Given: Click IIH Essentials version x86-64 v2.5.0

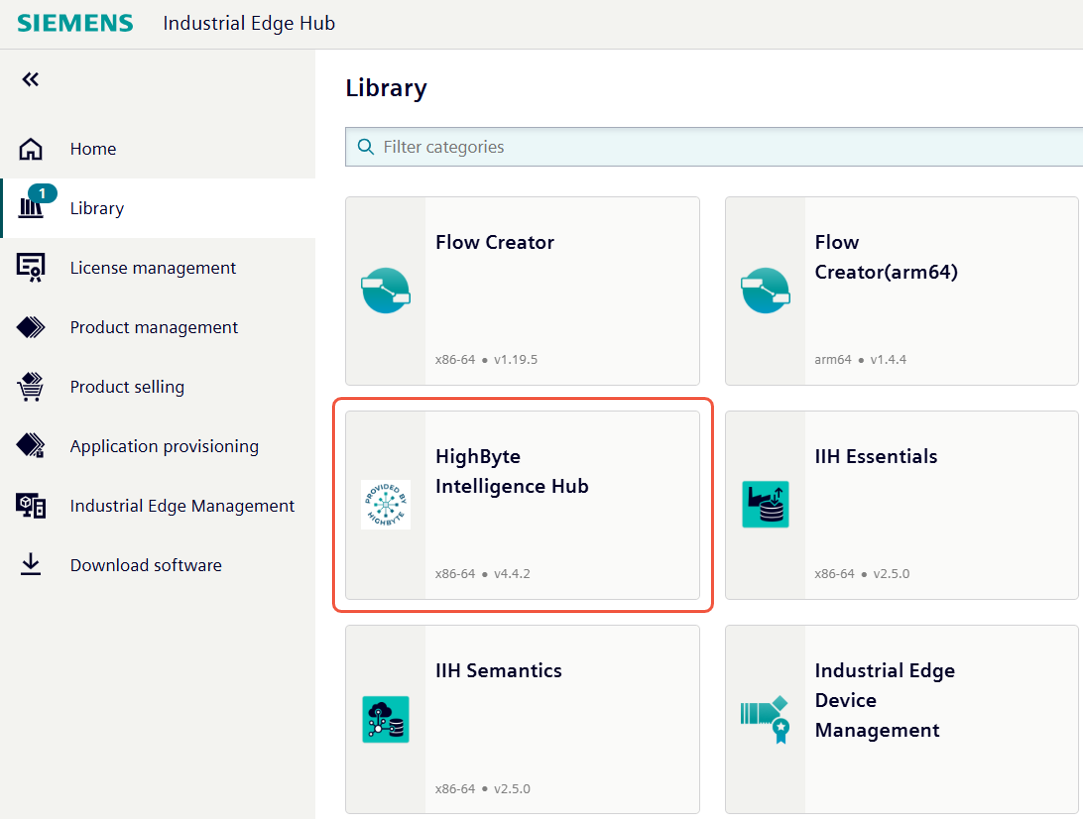Looking at the screenshot, I should (x=862, y=574).
